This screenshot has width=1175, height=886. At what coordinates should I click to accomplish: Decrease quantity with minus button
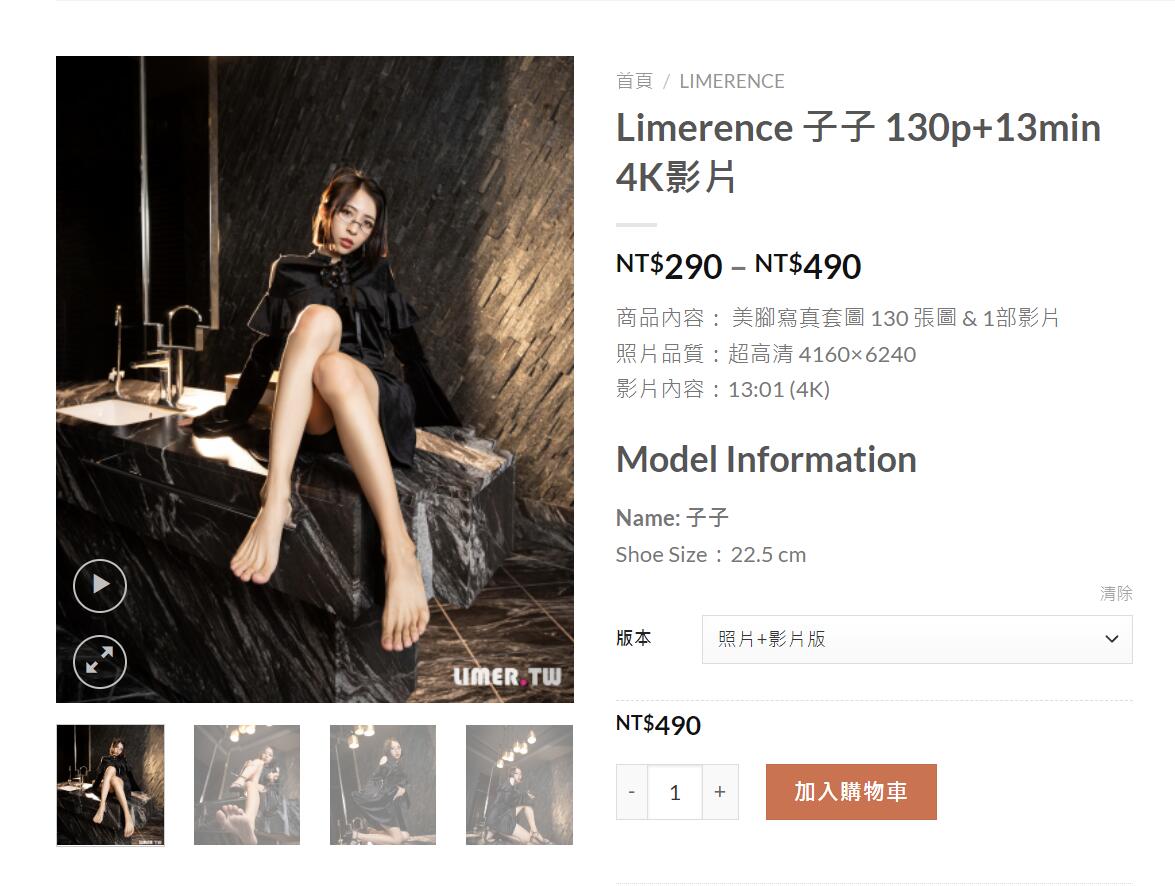tap(632, 792)
